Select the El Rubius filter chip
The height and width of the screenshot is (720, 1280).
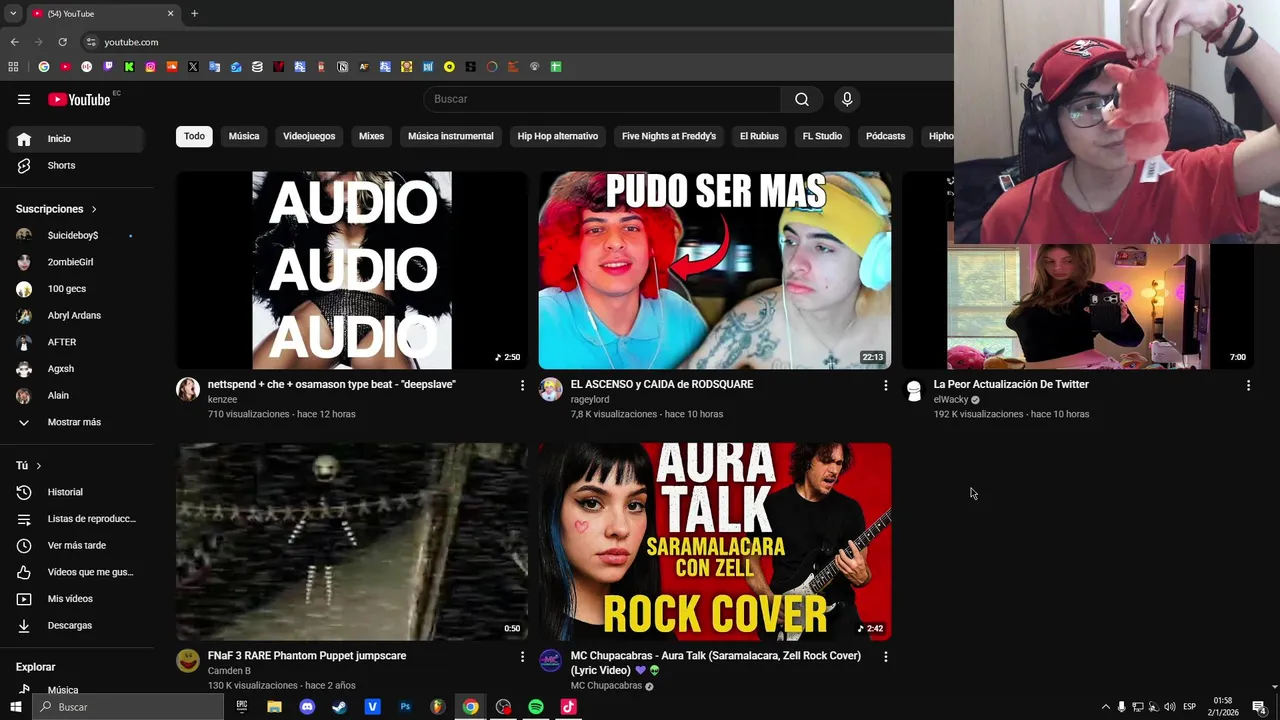[x=759, y=136]
